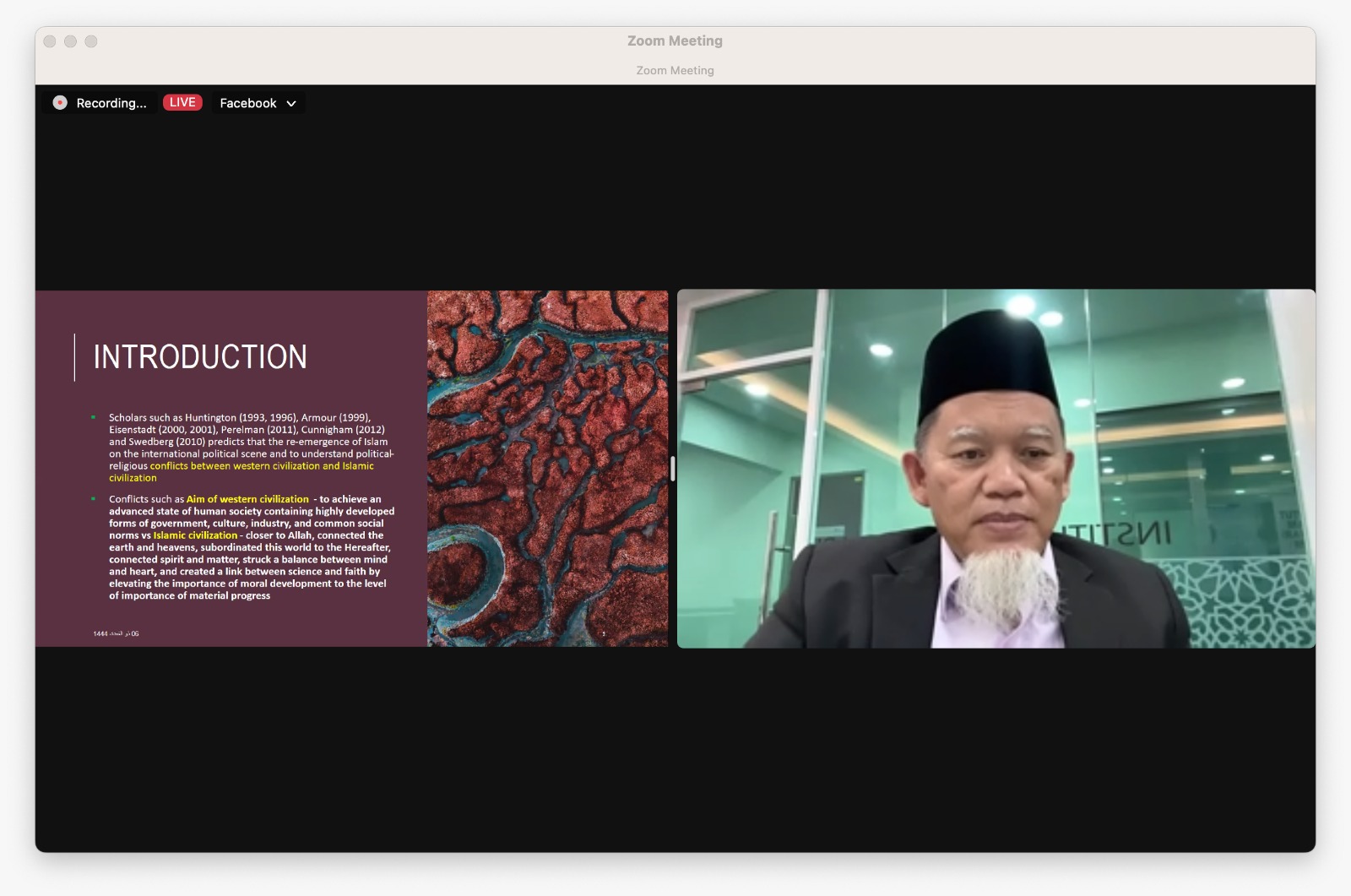Click the yellow 'Islamic civilization' text in second bullet

pos(195,535)
